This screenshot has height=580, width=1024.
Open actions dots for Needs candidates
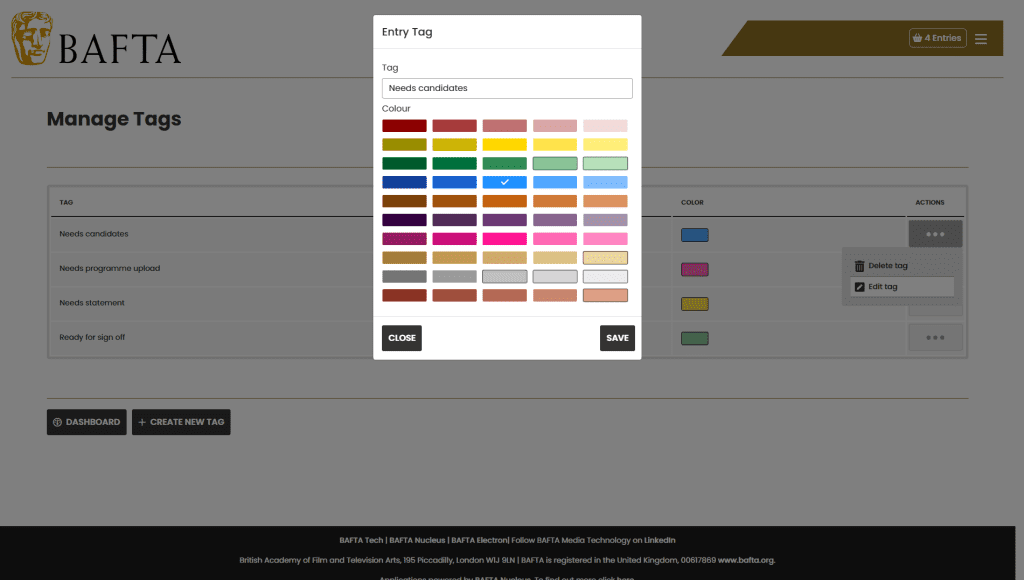[x=935, y=234]
